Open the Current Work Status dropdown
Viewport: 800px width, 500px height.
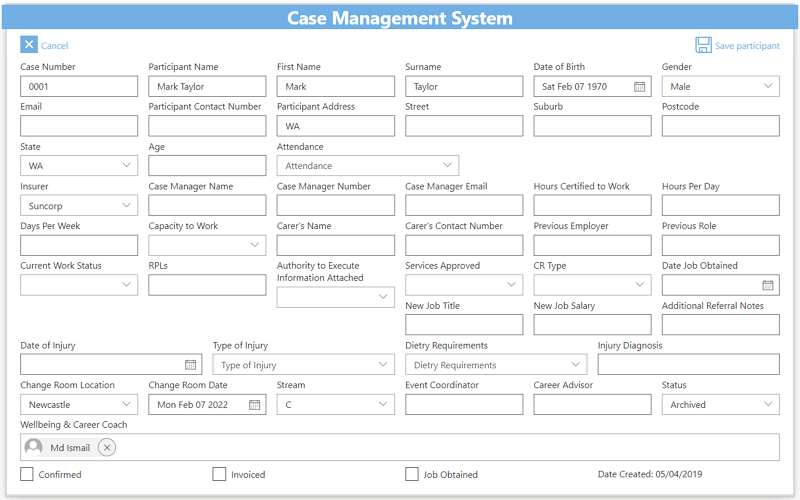click(79, 285)
